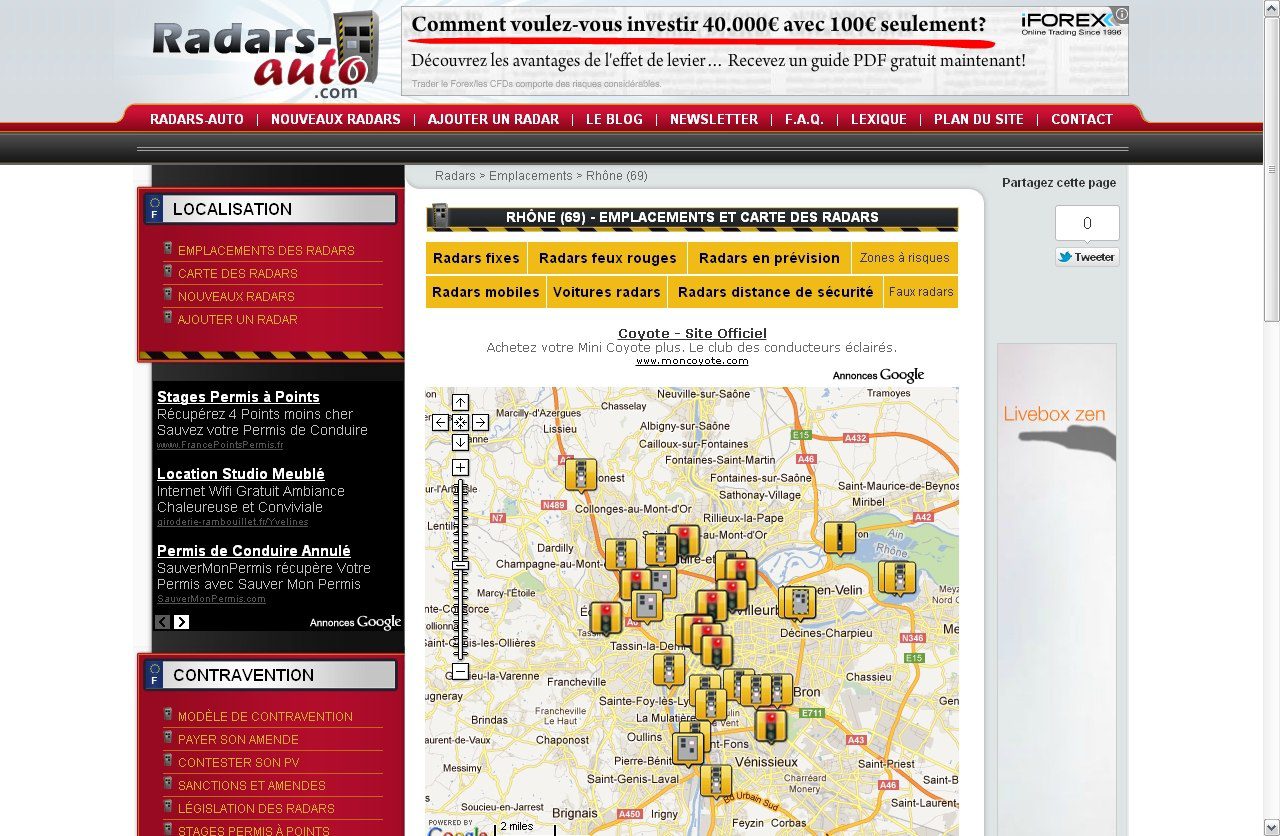The width and height of the screenshot is (1280, 836).
Task: Click the red-light radar marker near Saint-Fons
Action: [x=770, y=725]
